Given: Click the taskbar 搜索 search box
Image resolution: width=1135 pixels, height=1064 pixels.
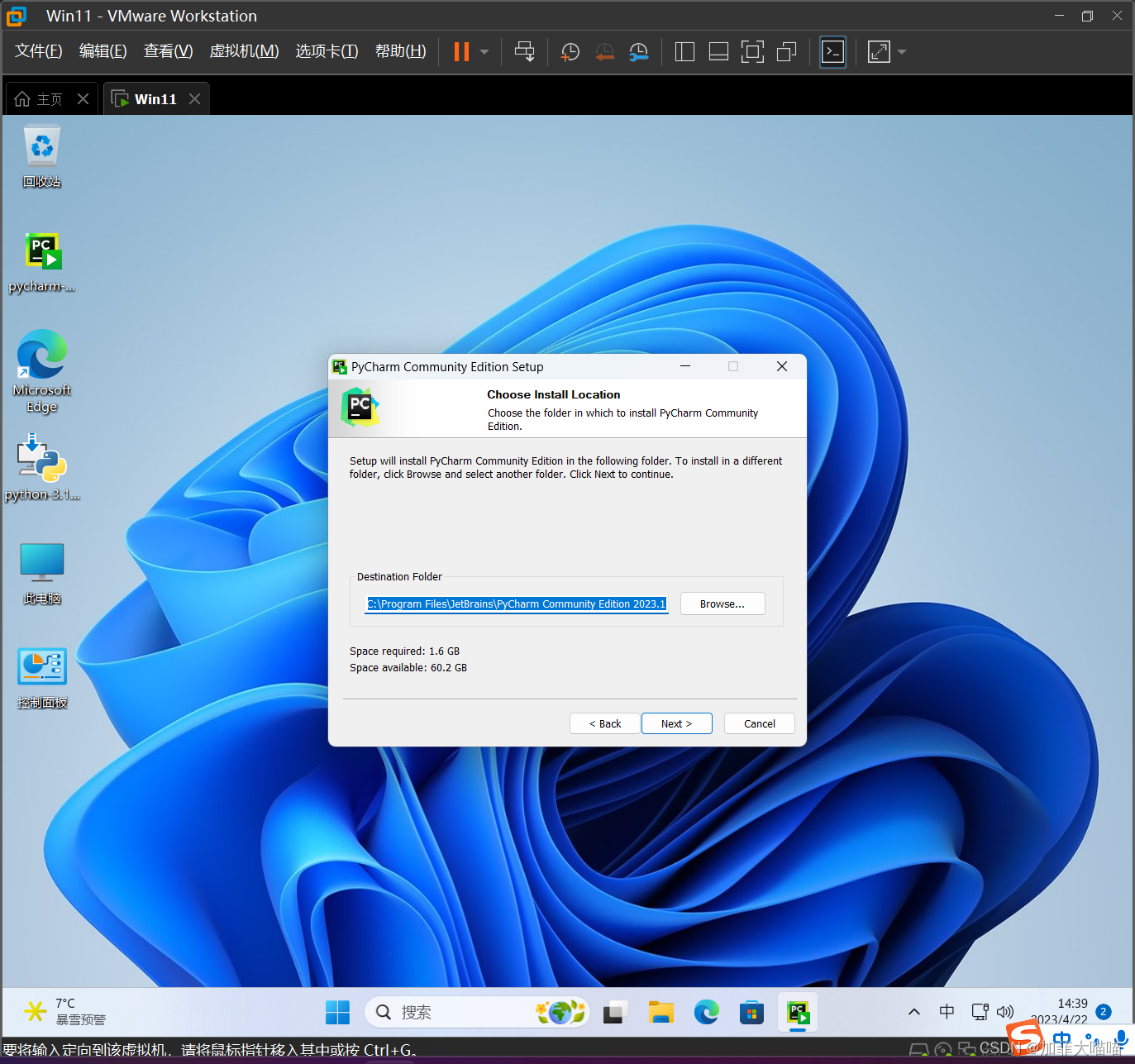Looking at the screenshot, I should 477,1012.
